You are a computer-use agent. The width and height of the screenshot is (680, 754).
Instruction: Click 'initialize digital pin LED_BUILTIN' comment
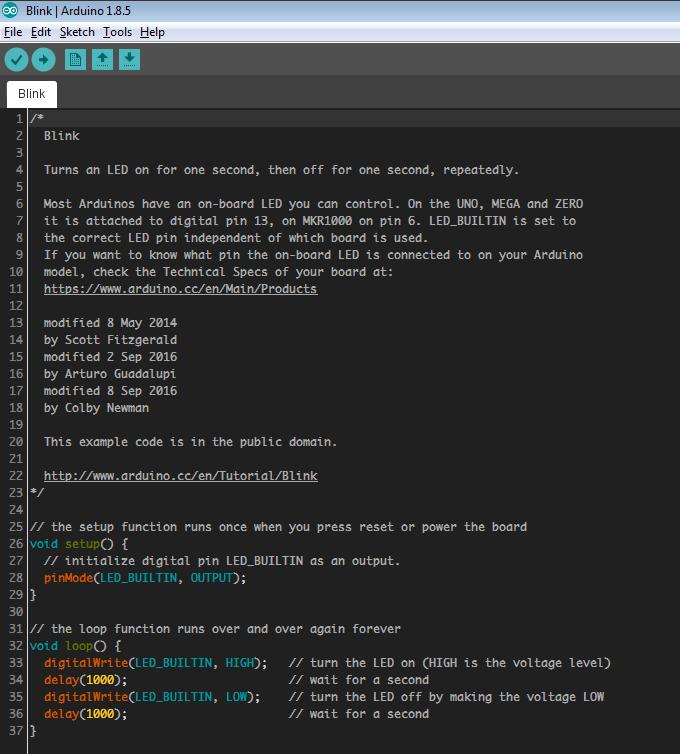point(222,561)
